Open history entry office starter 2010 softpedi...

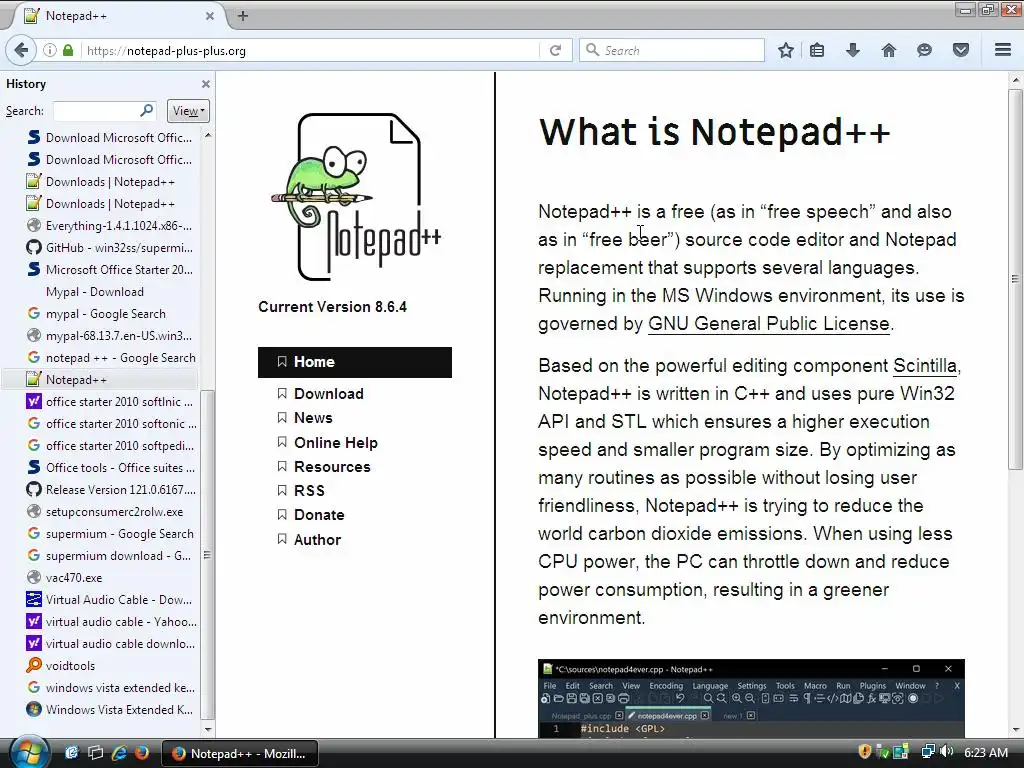110,446
